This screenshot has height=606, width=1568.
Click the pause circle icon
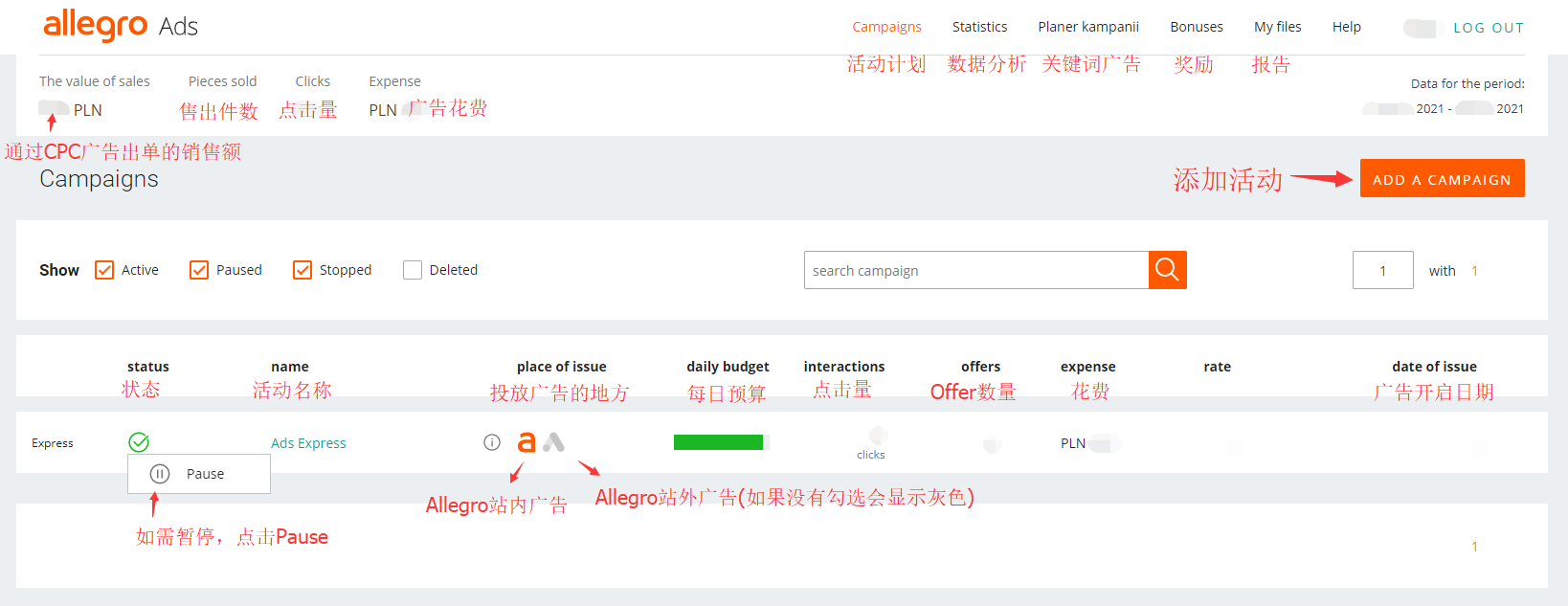click(x=160, y=474)
